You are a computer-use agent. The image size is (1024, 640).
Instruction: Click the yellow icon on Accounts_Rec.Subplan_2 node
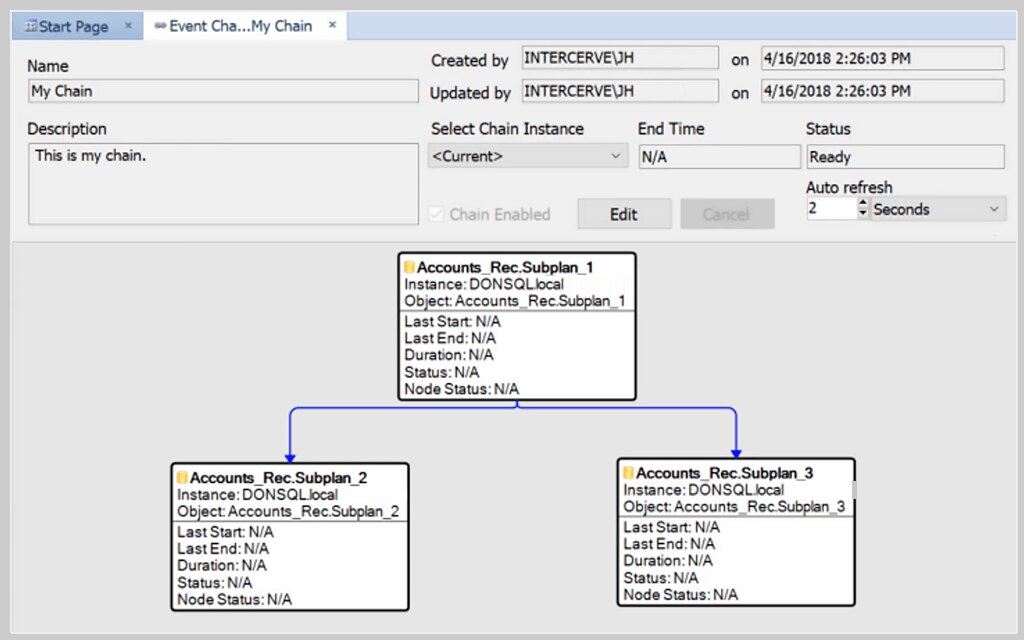pos(180,477)
